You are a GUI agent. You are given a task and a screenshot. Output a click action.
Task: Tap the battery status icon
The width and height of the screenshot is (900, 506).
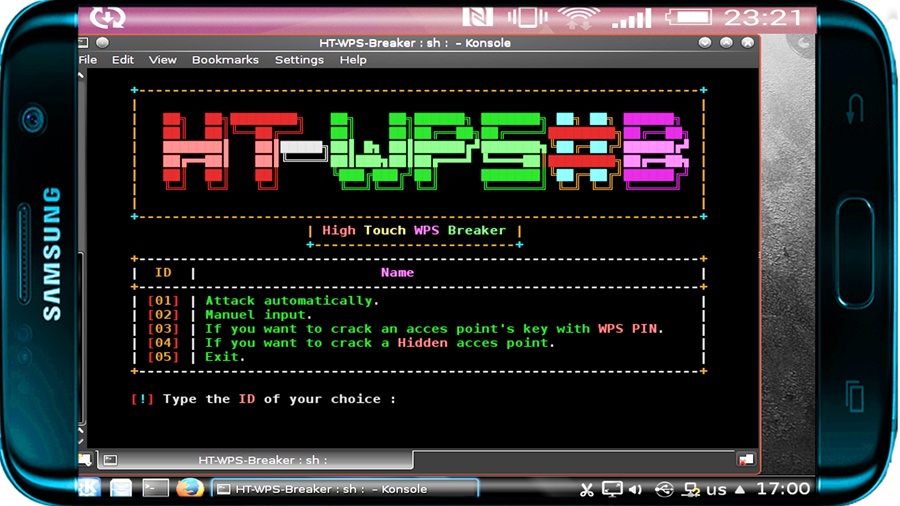[689, 18]
